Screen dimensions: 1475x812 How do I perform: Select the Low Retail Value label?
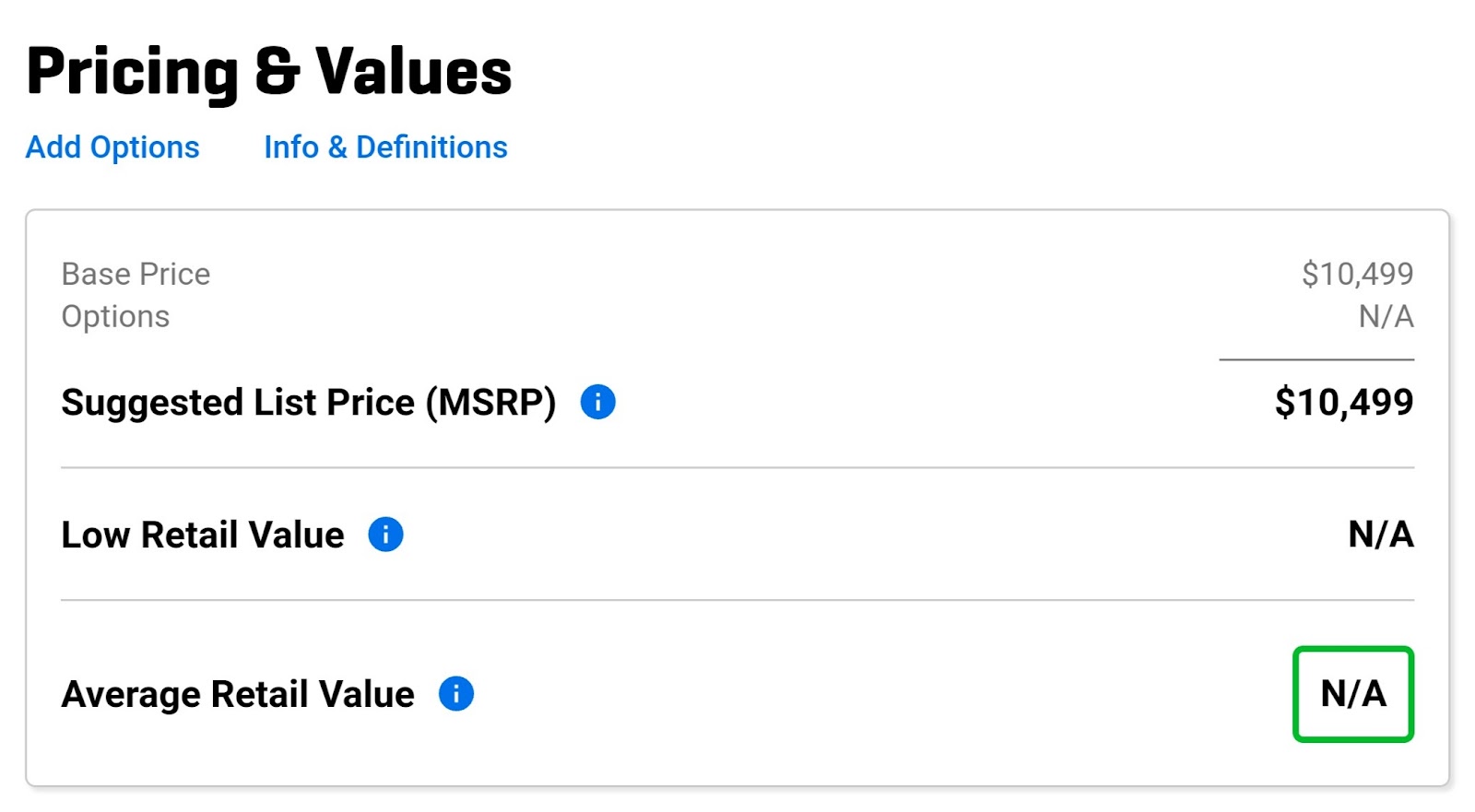(203, 535)
